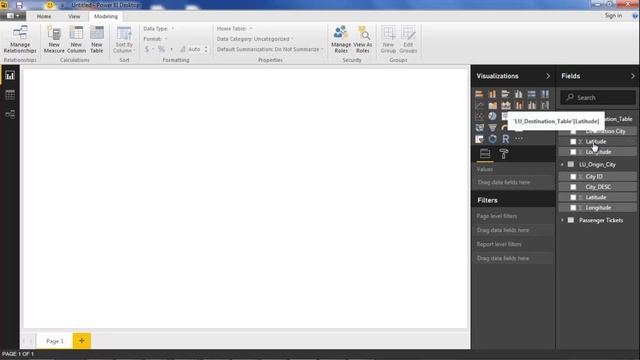Open the File menu button

click(13, 16)
